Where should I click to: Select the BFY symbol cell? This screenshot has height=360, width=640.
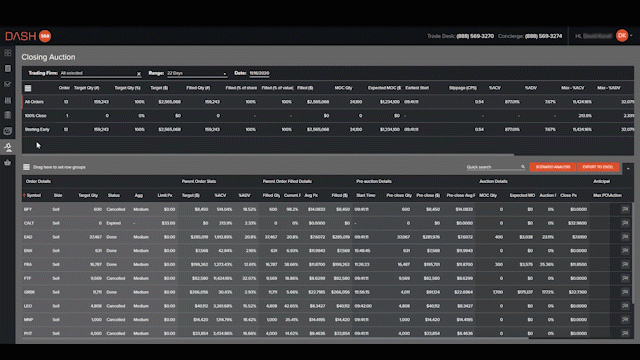(28, 209)
